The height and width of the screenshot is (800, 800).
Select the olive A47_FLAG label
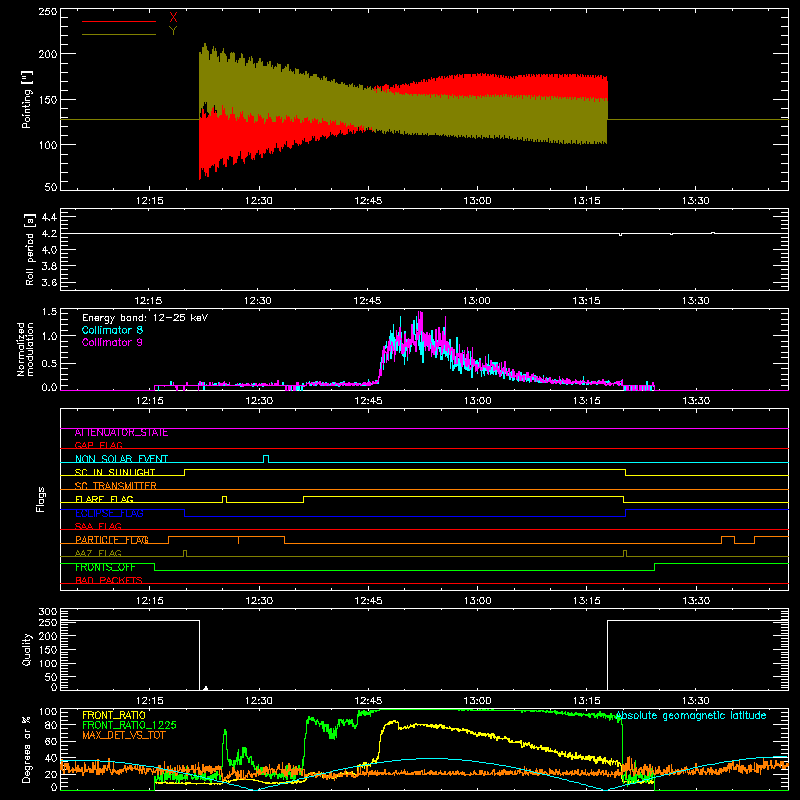click(x=98, y=553)
